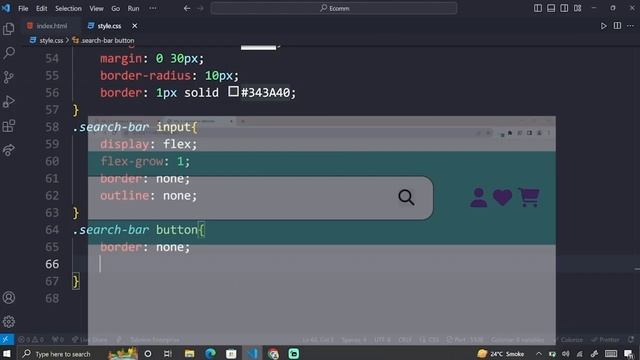Screen dimensions: 640x360
Task: Open the Explorer view in activity bar
Action: [9, 29]
